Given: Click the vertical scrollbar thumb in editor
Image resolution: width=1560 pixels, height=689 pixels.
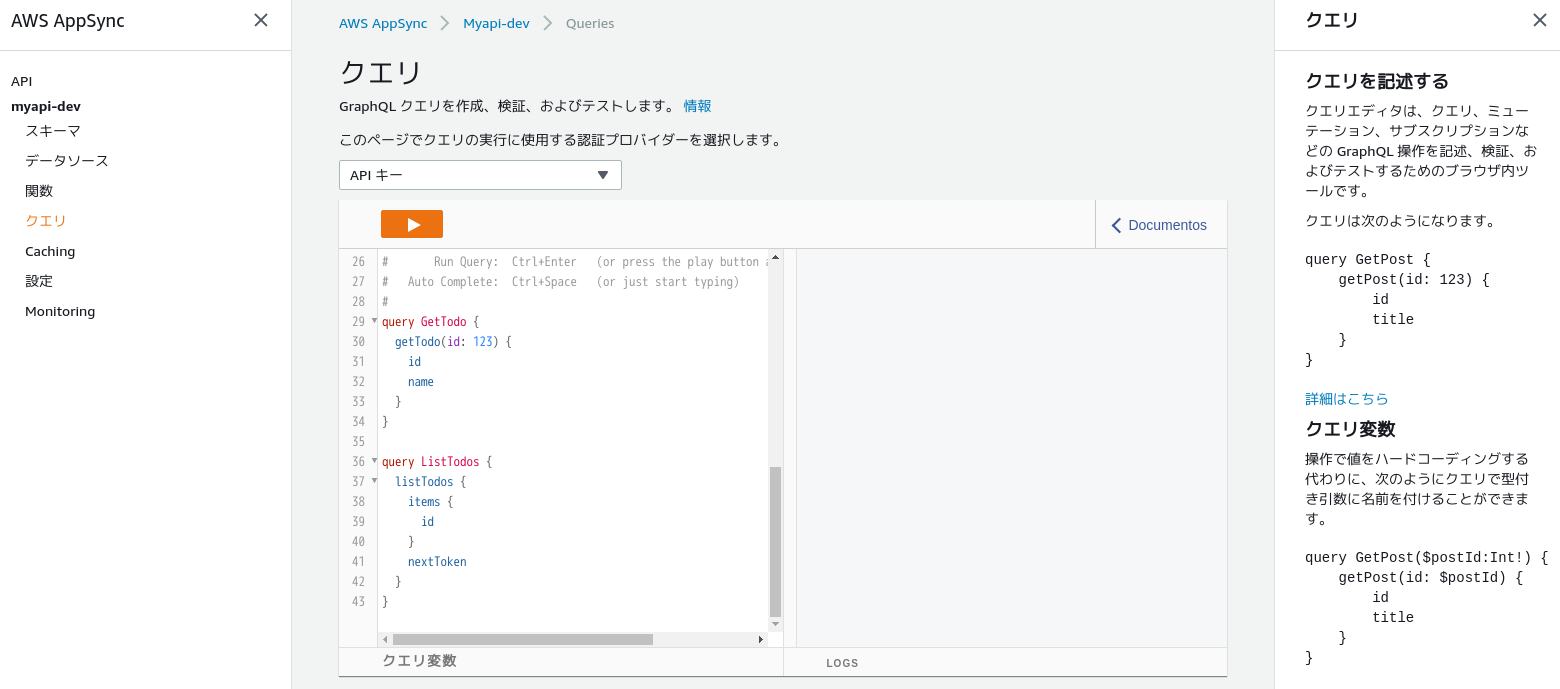Looking at the screenshot, I should point(775,541).
